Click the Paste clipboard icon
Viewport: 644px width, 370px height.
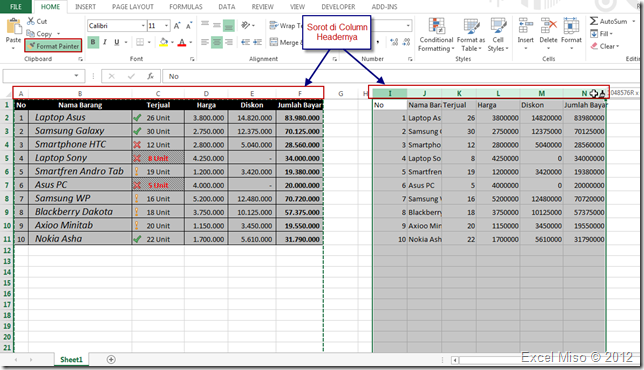pyautogui.click(x=14, y=27)
